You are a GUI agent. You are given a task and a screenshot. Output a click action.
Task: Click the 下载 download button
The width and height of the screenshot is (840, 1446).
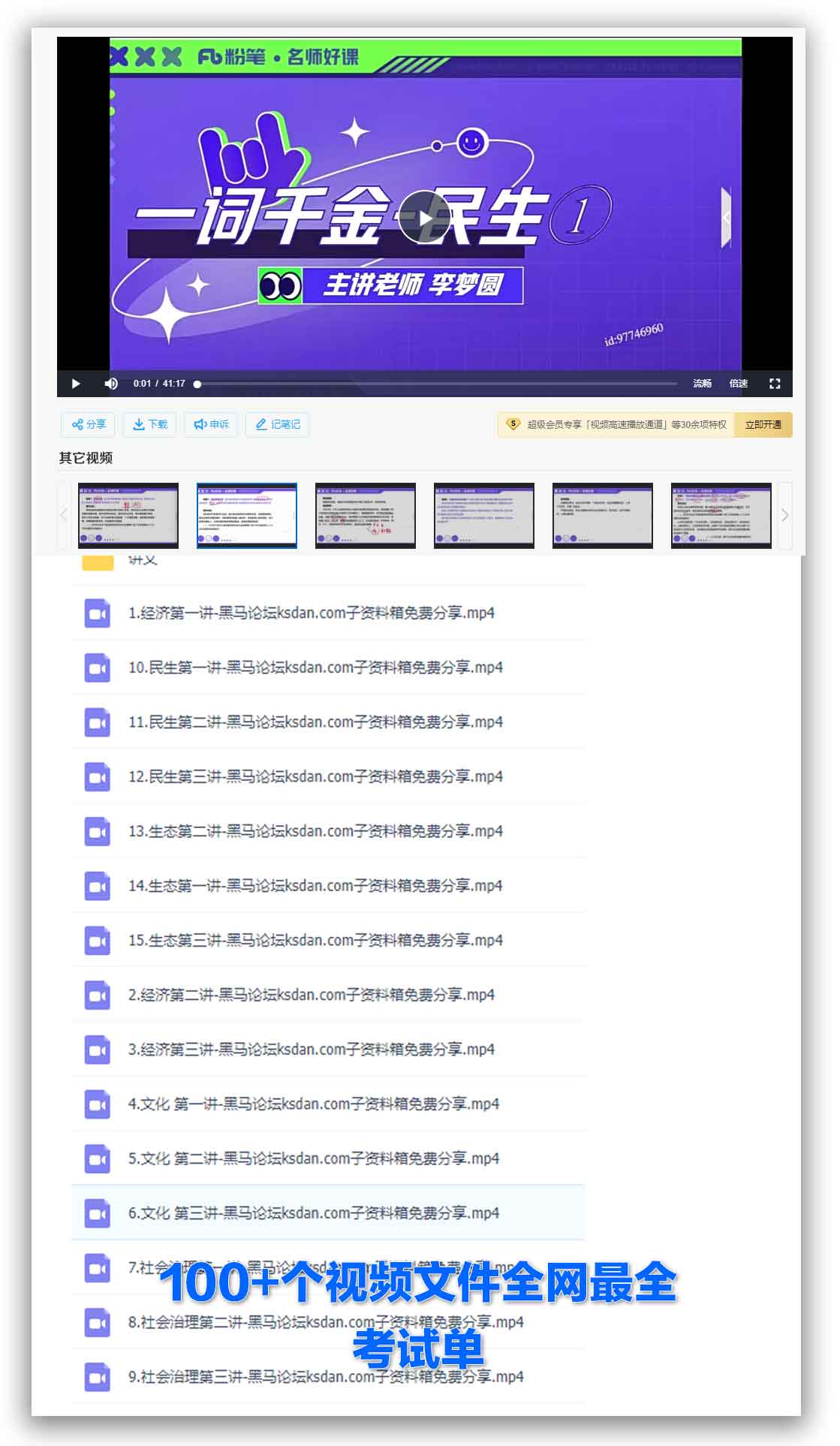[x=150, y=424]
